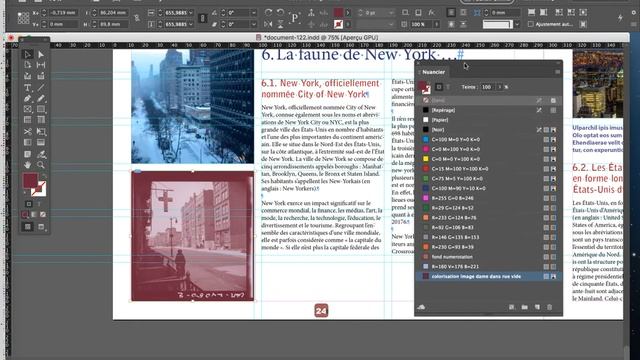Click the new swatch icon in Nuancier panel
640x360 pixels.
click(x=537, y=307)
